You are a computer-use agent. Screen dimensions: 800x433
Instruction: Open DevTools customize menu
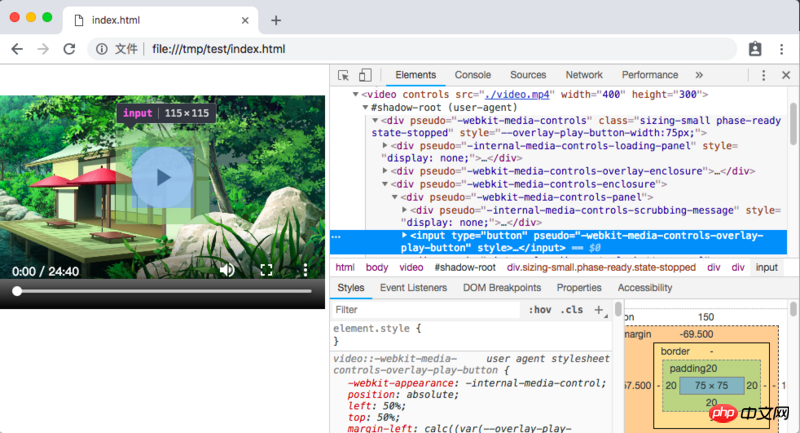tap(763, 75)
